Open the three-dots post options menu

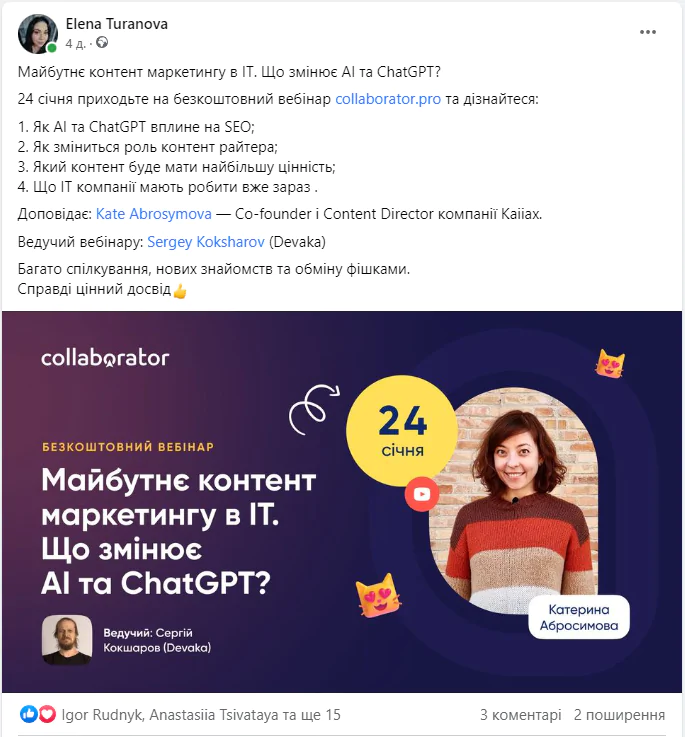647,32
